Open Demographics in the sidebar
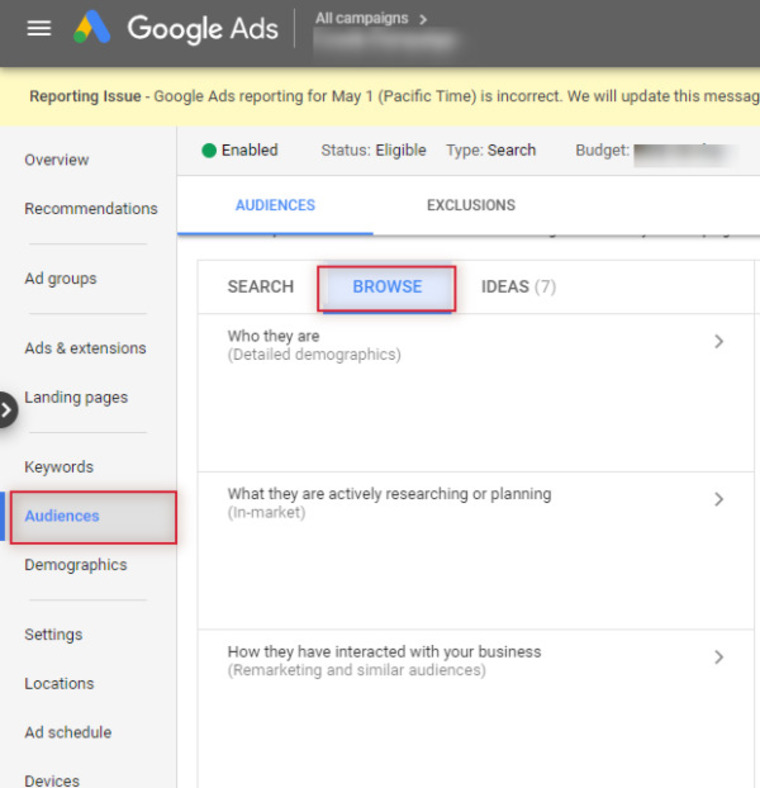The image size is (760, 788). pyautogui.click(x=75, y=565)
